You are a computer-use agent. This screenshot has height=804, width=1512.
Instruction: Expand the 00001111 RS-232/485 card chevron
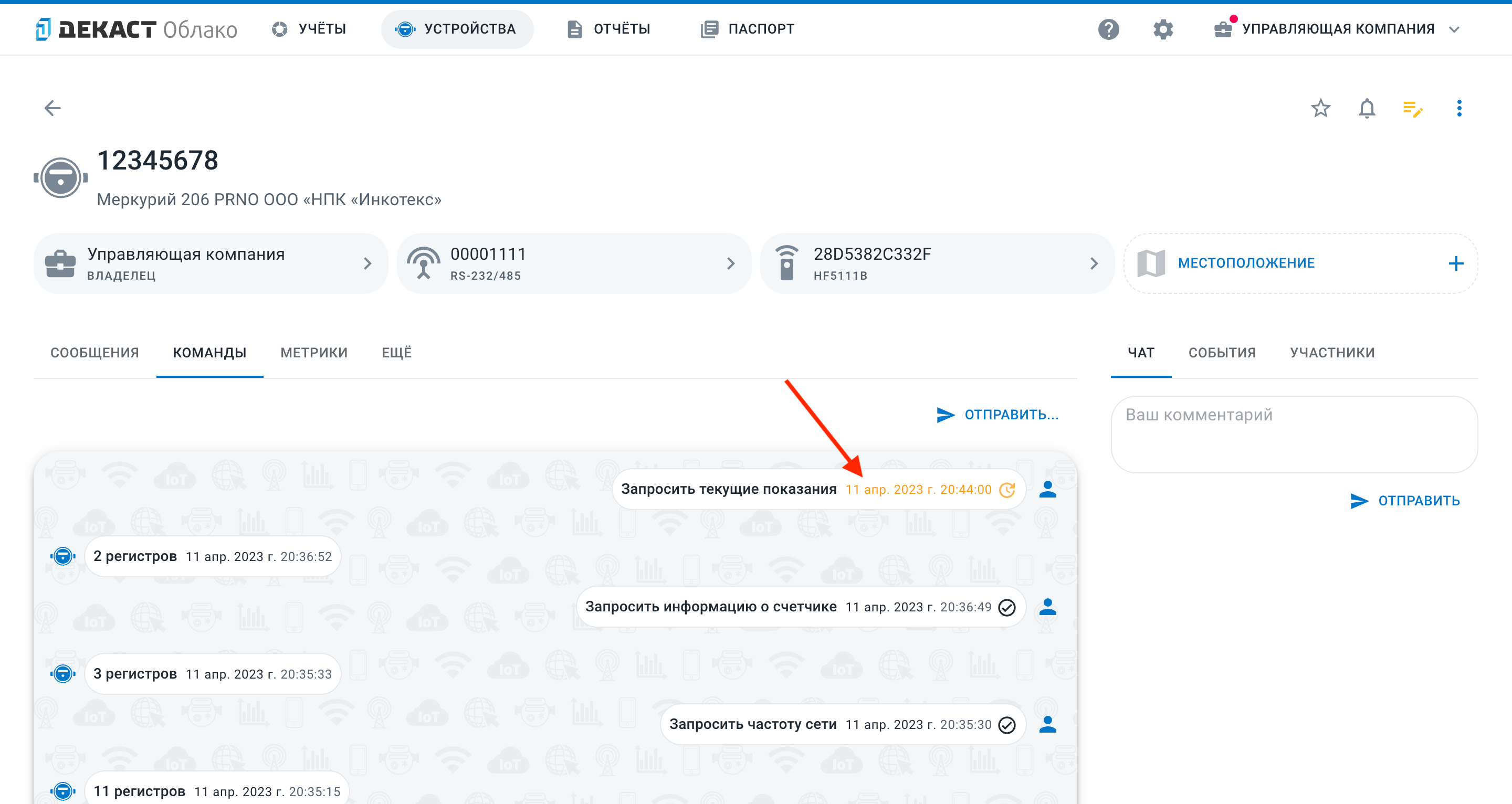coord(731,263)
